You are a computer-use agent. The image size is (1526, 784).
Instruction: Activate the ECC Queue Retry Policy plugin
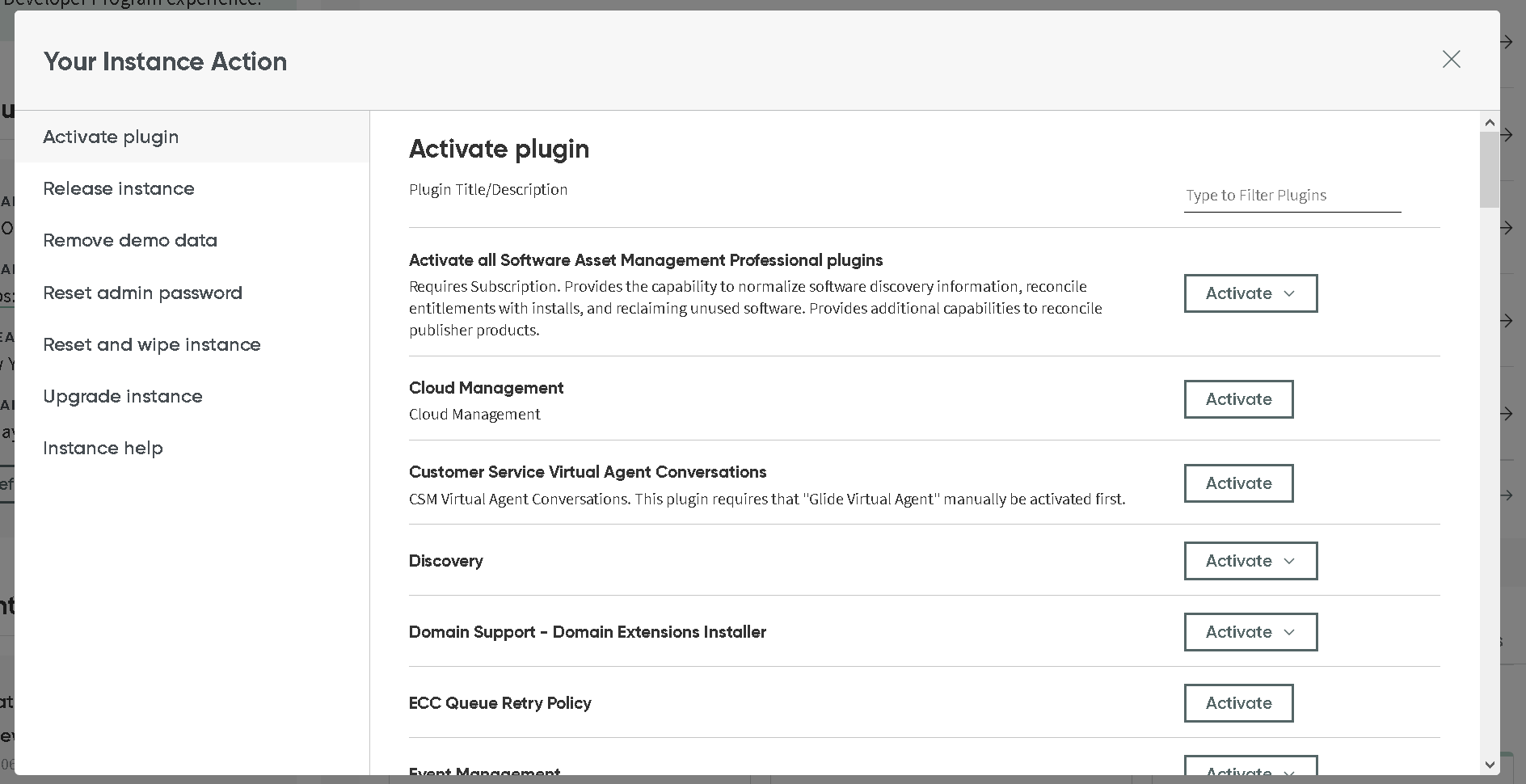1238,703
